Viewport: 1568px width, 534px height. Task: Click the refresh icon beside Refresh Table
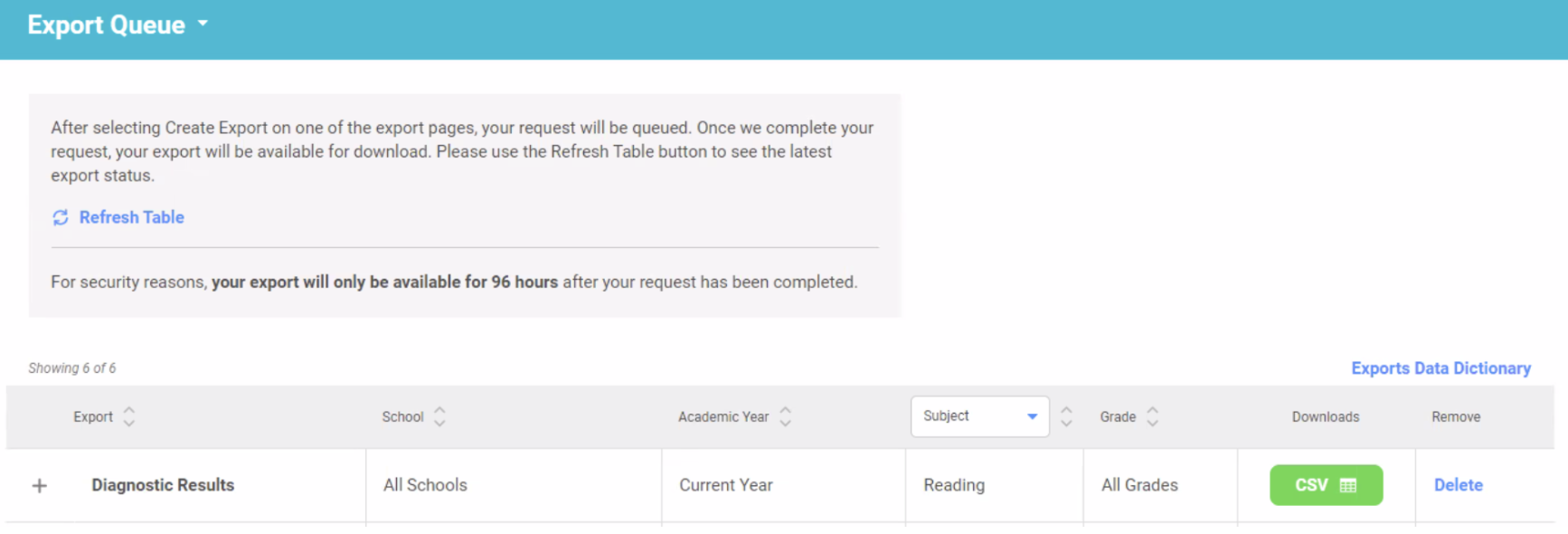[60, 217]
